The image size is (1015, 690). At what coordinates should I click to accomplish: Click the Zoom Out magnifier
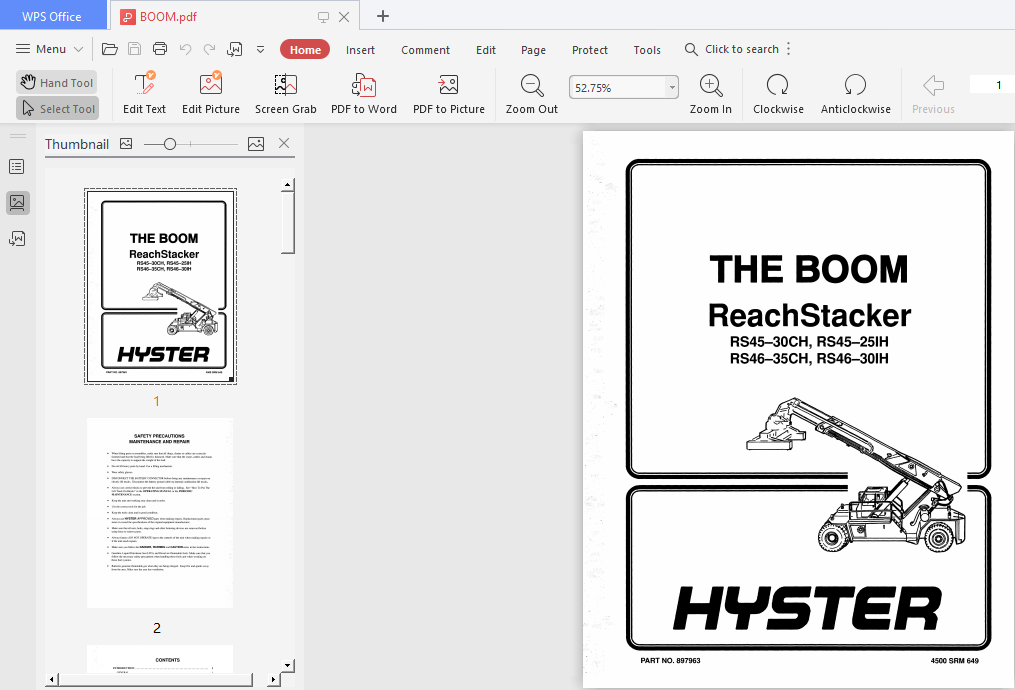[531, 93]
